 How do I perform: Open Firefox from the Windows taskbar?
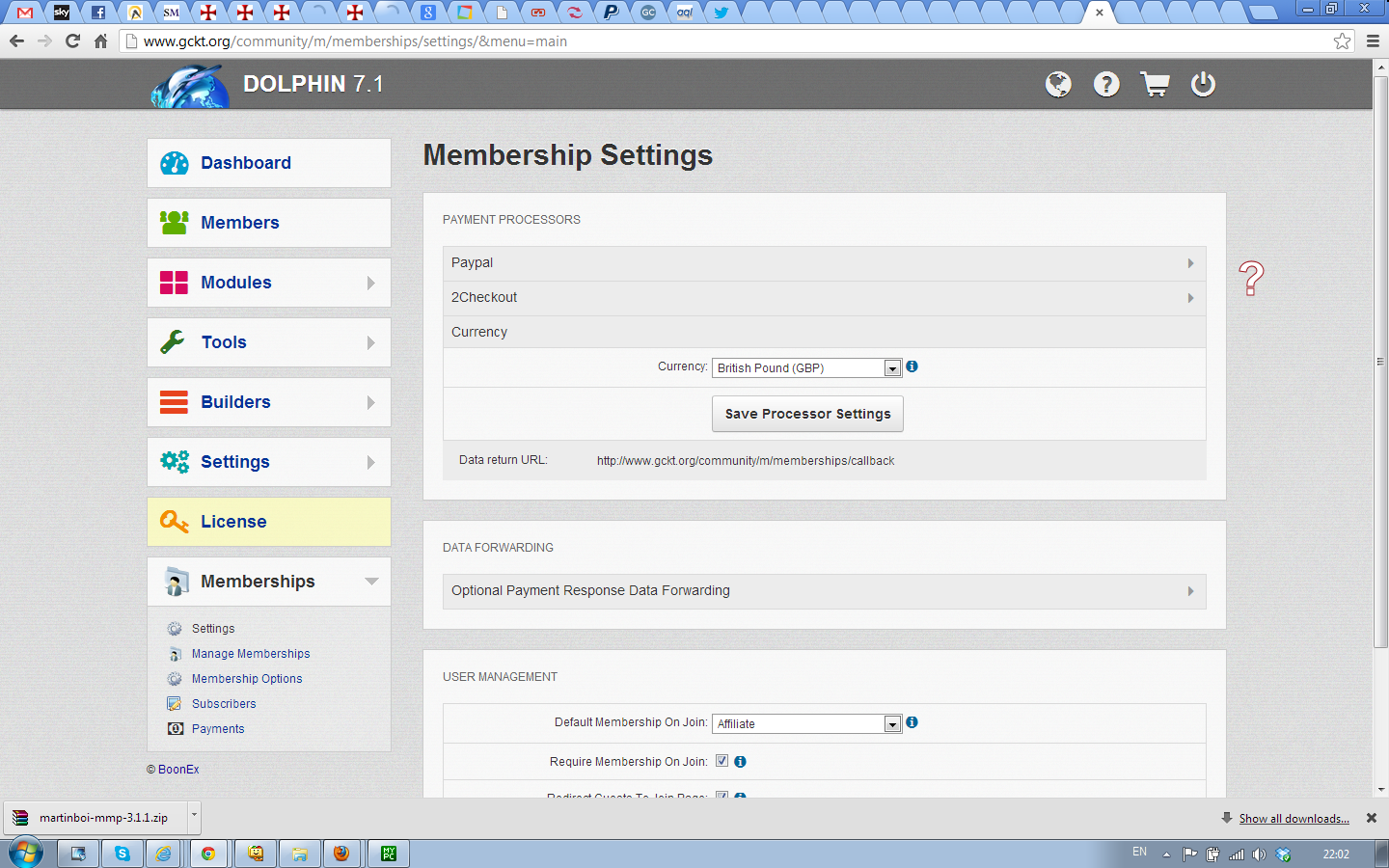click(x=340, y=854)
